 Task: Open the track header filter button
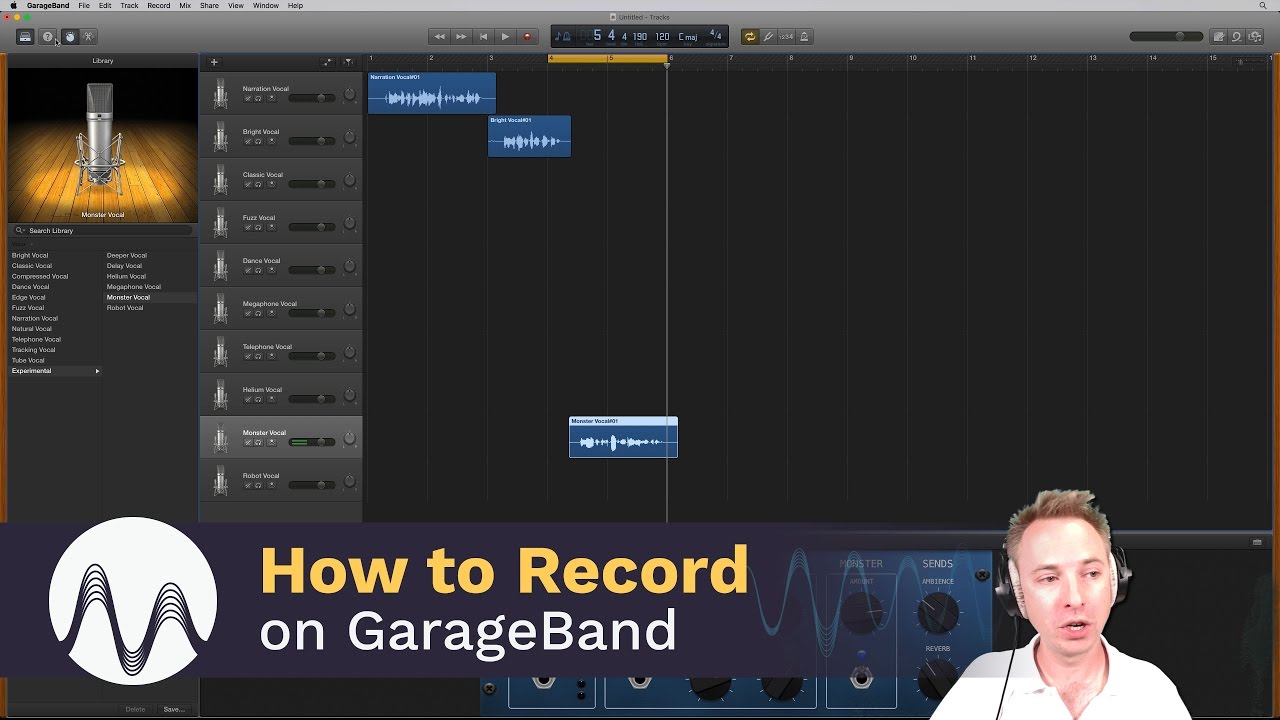pos(348,62)
